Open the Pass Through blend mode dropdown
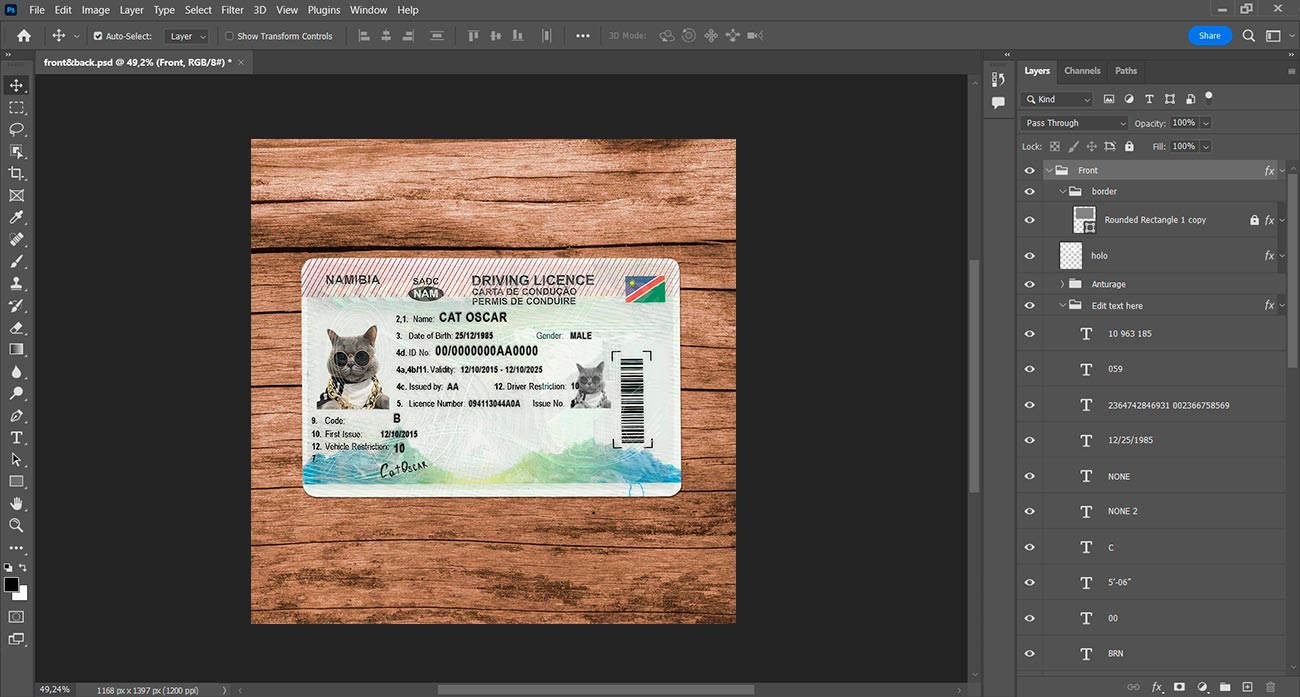Screen dimensions: 1300x697 click(1074, 123)
